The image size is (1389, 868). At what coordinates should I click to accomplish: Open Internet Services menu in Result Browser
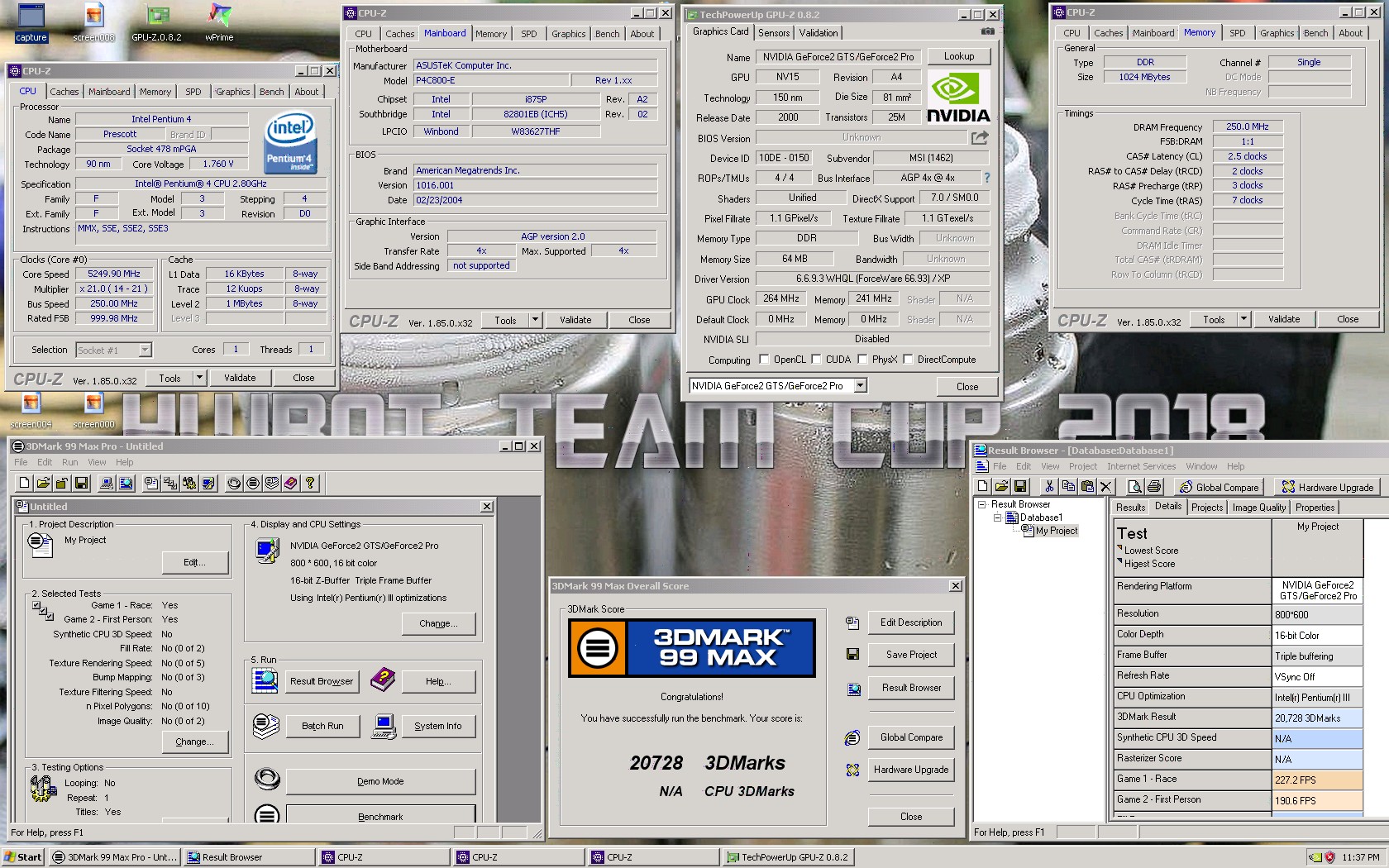1141,466
